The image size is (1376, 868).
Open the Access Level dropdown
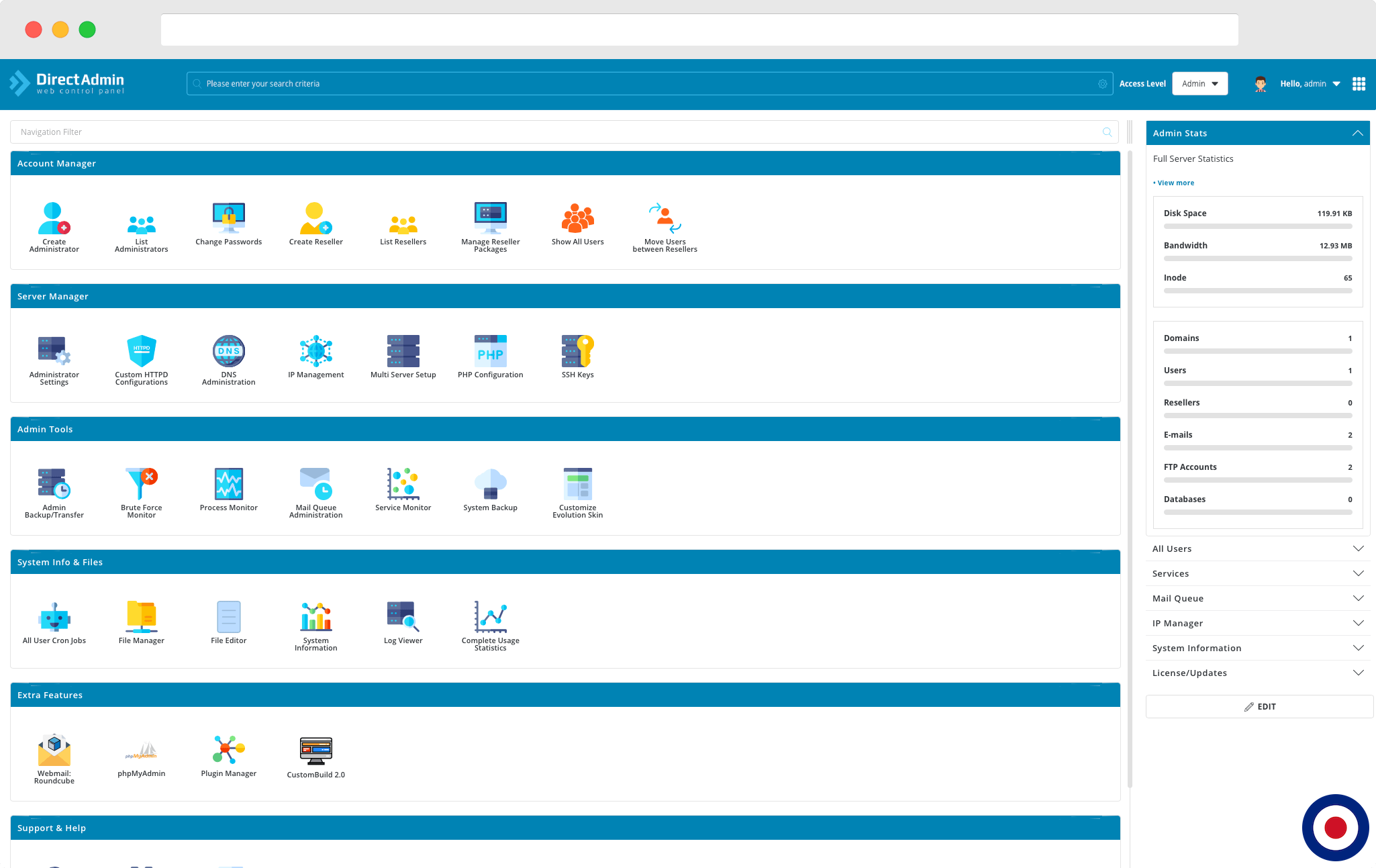point(1199,83)
